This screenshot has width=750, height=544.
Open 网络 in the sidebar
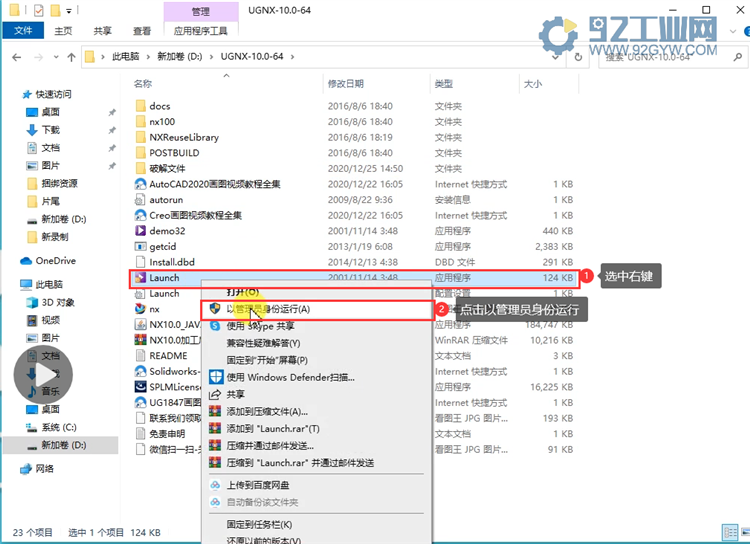pos(37,469)
